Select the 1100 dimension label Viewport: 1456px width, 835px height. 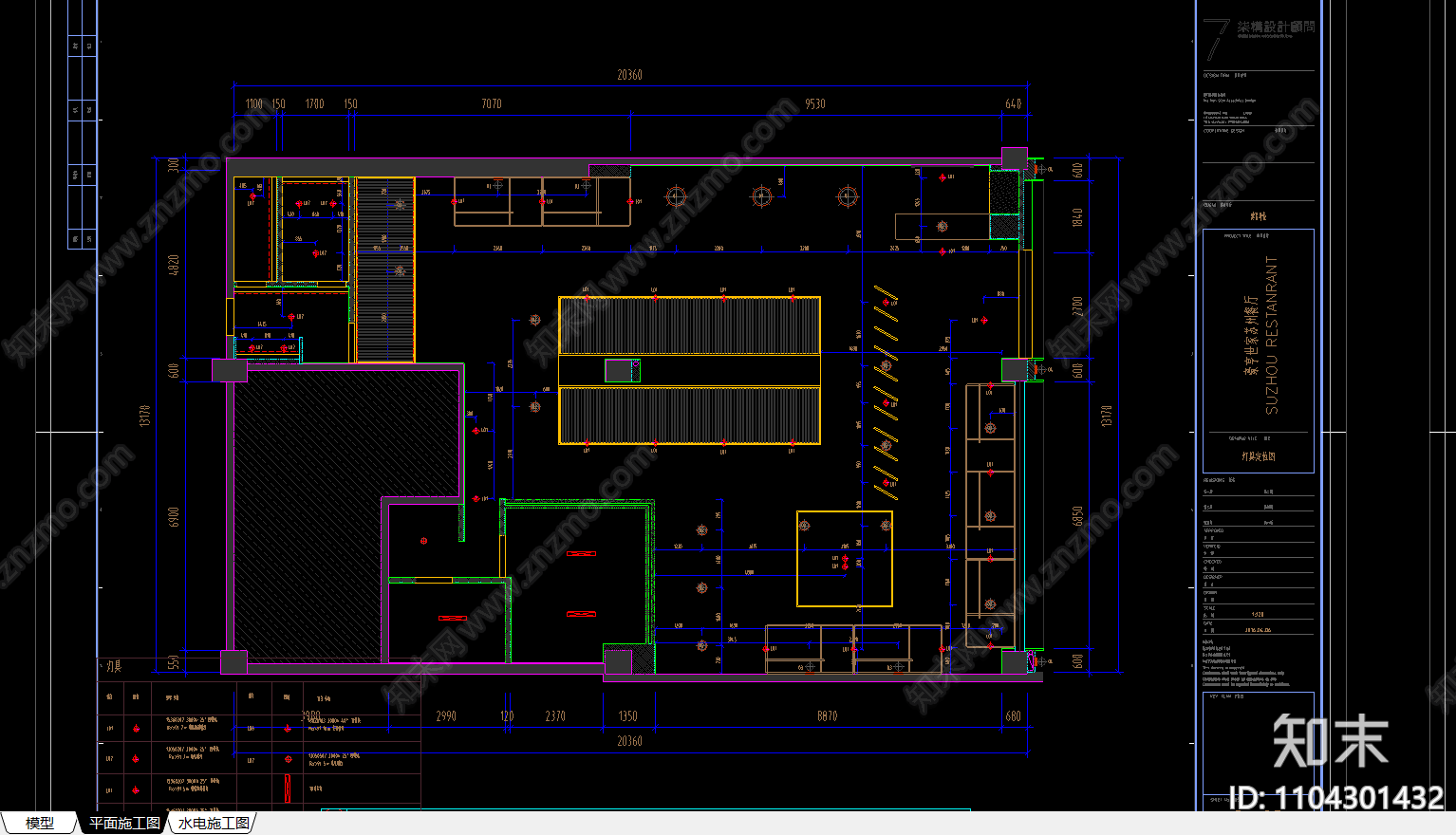[254, 103]
